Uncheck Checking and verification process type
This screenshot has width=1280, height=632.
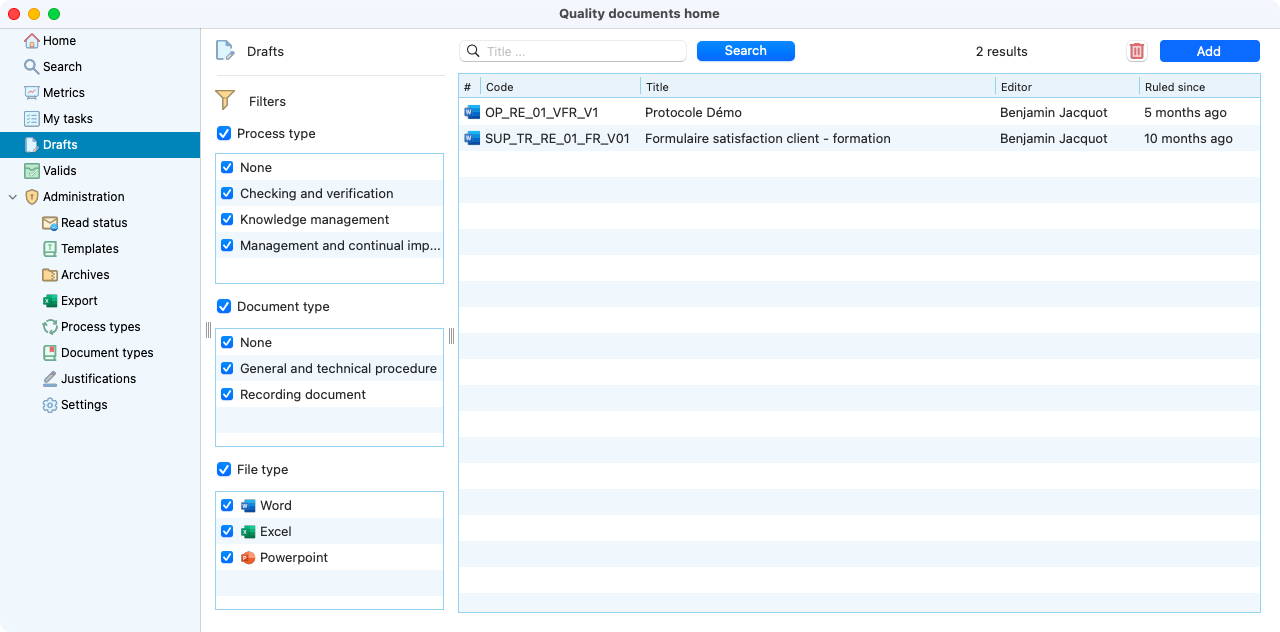(x=227, y=193)
